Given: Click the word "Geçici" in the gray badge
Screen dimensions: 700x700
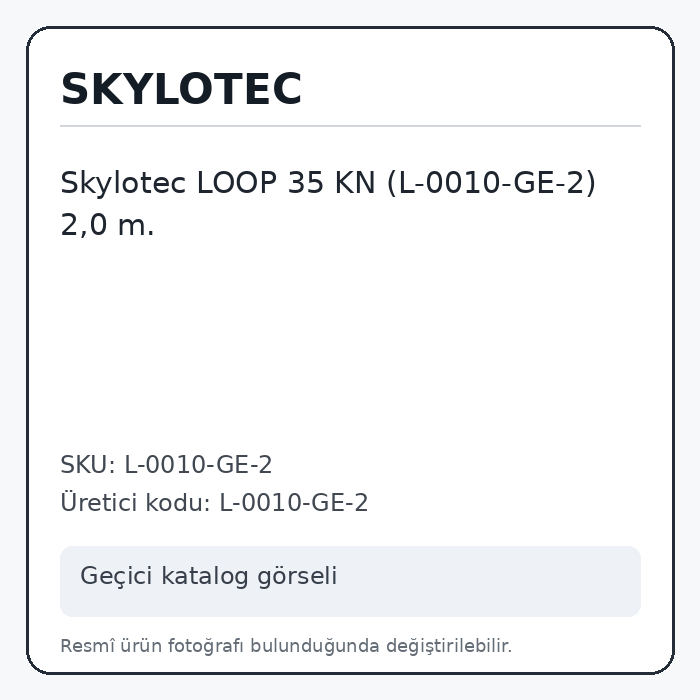Looking at the screenshot, I should (116, 575).
